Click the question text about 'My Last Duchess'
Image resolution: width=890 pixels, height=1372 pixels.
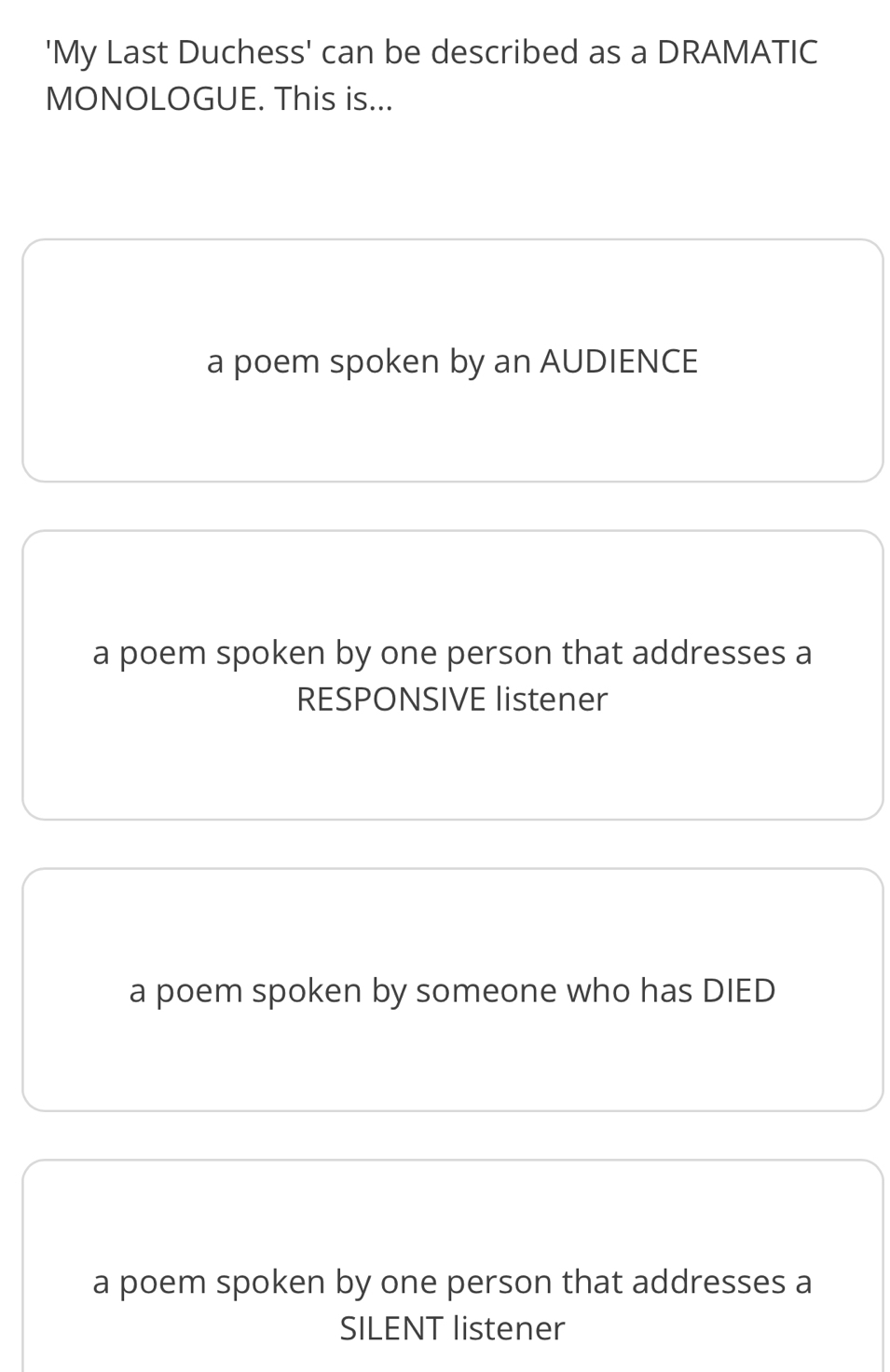[431, 75]
